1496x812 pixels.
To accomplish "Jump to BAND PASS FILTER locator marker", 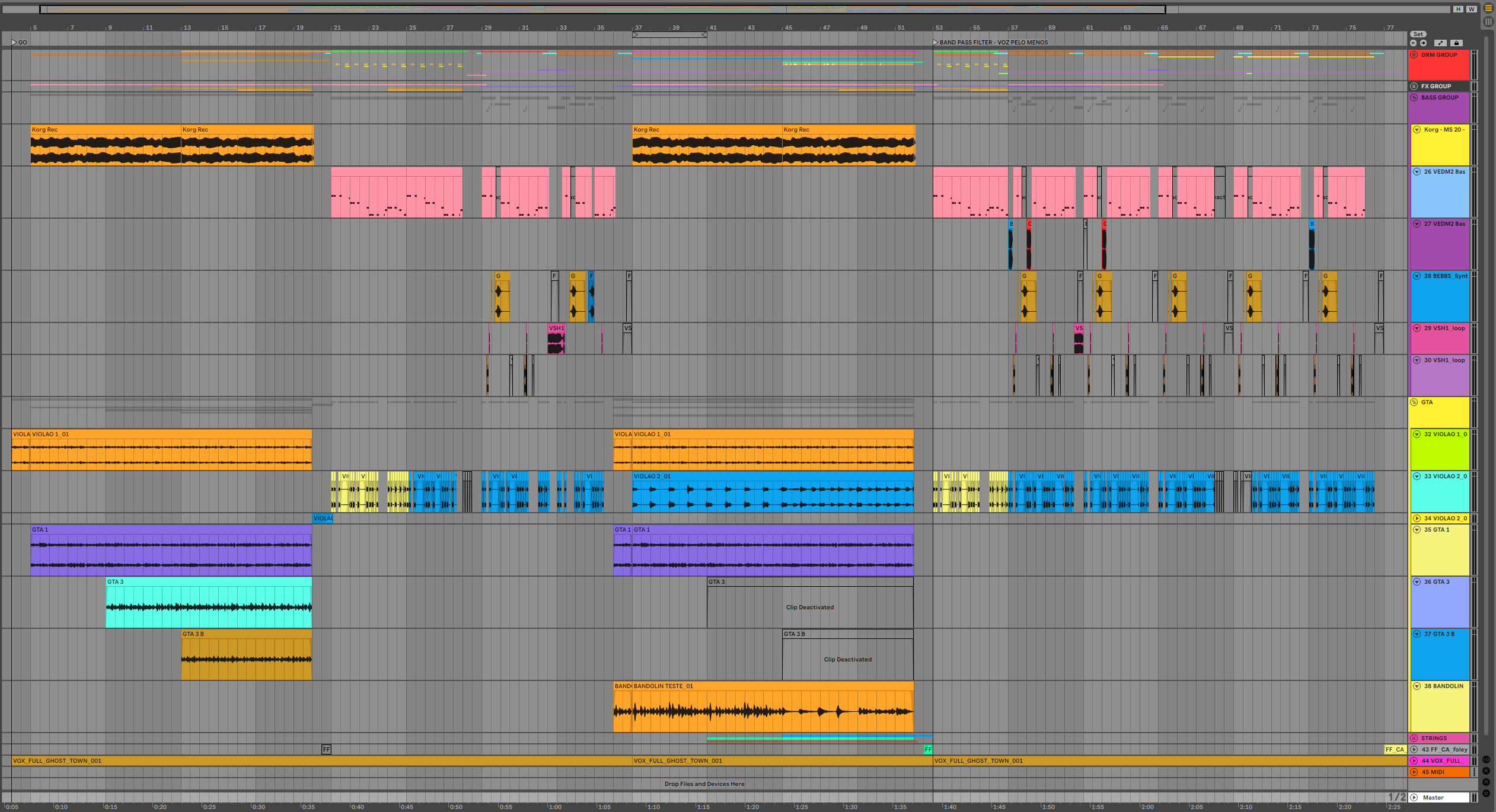I will (x=936, y=43).
